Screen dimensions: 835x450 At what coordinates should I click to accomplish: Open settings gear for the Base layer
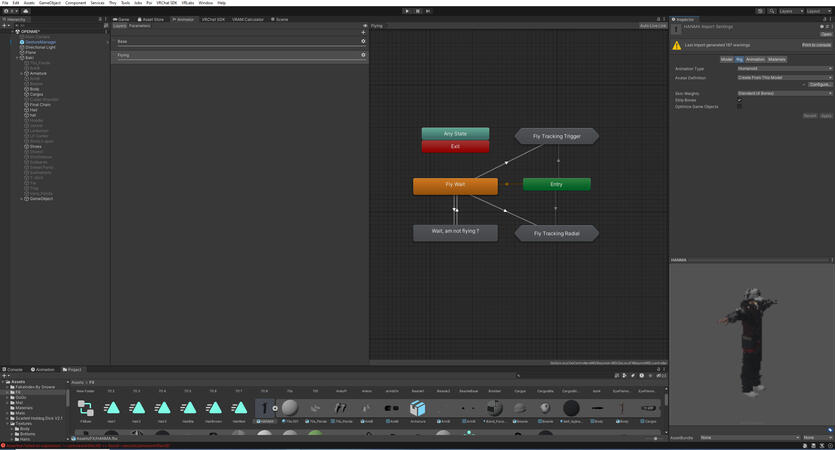pyautogui.click(x=363, y=42)
